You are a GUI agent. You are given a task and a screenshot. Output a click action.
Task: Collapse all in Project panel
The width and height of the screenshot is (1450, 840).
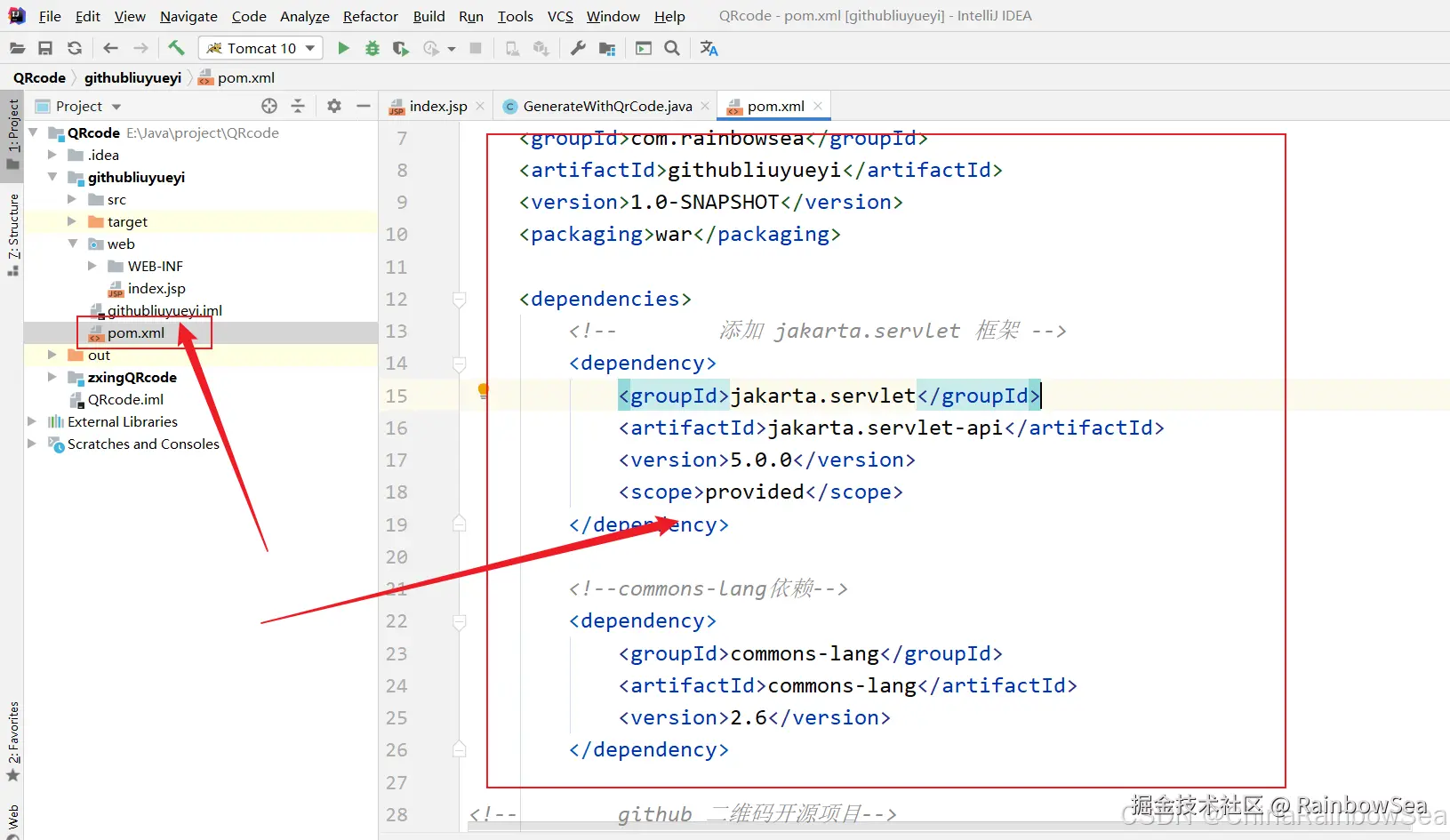[x=298, y=106]
